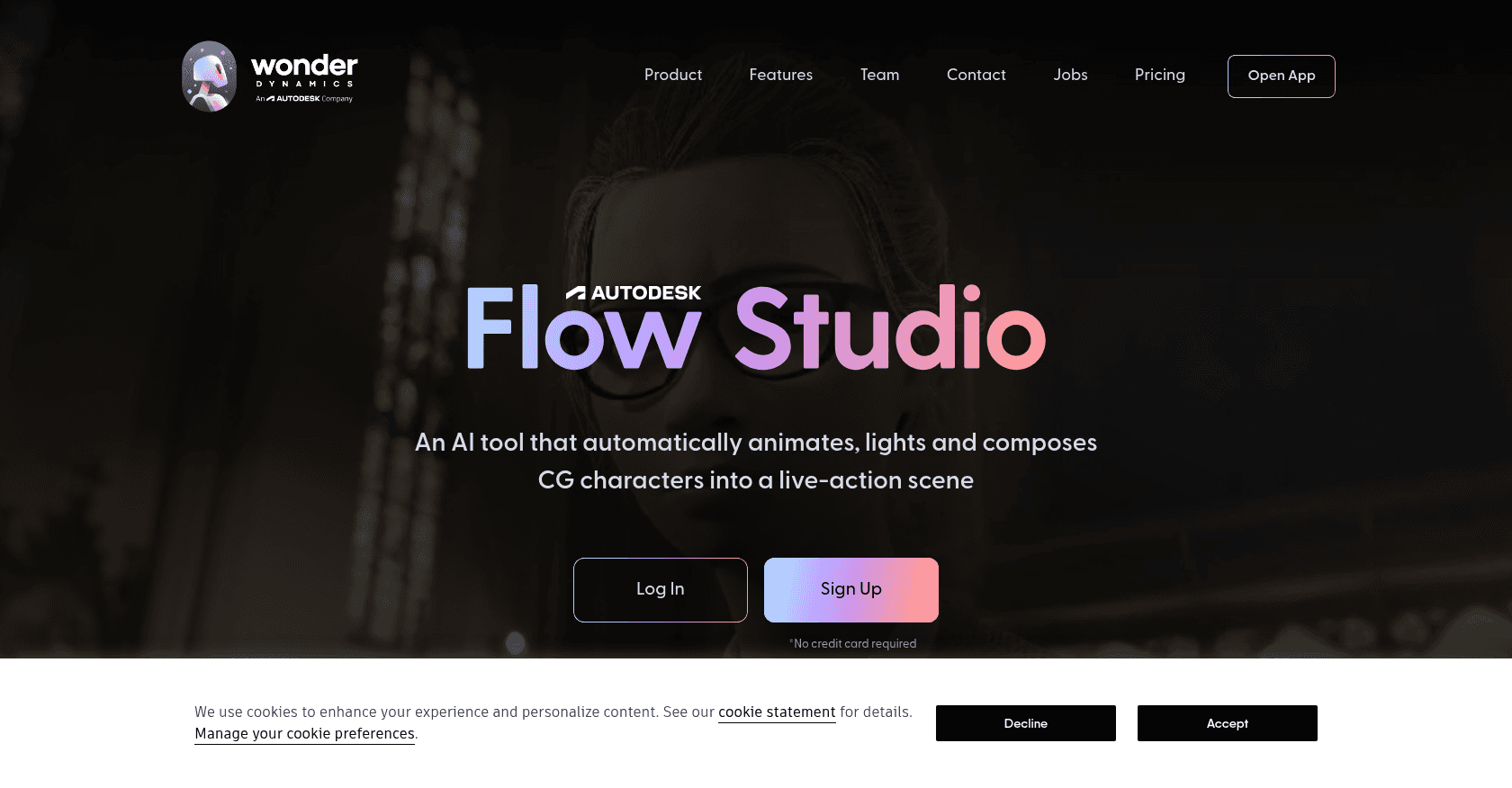This screenshot has height=788, width=1512.
Task: View the Pricing page
Action: pyautogui.click(x=1160, y=75)
